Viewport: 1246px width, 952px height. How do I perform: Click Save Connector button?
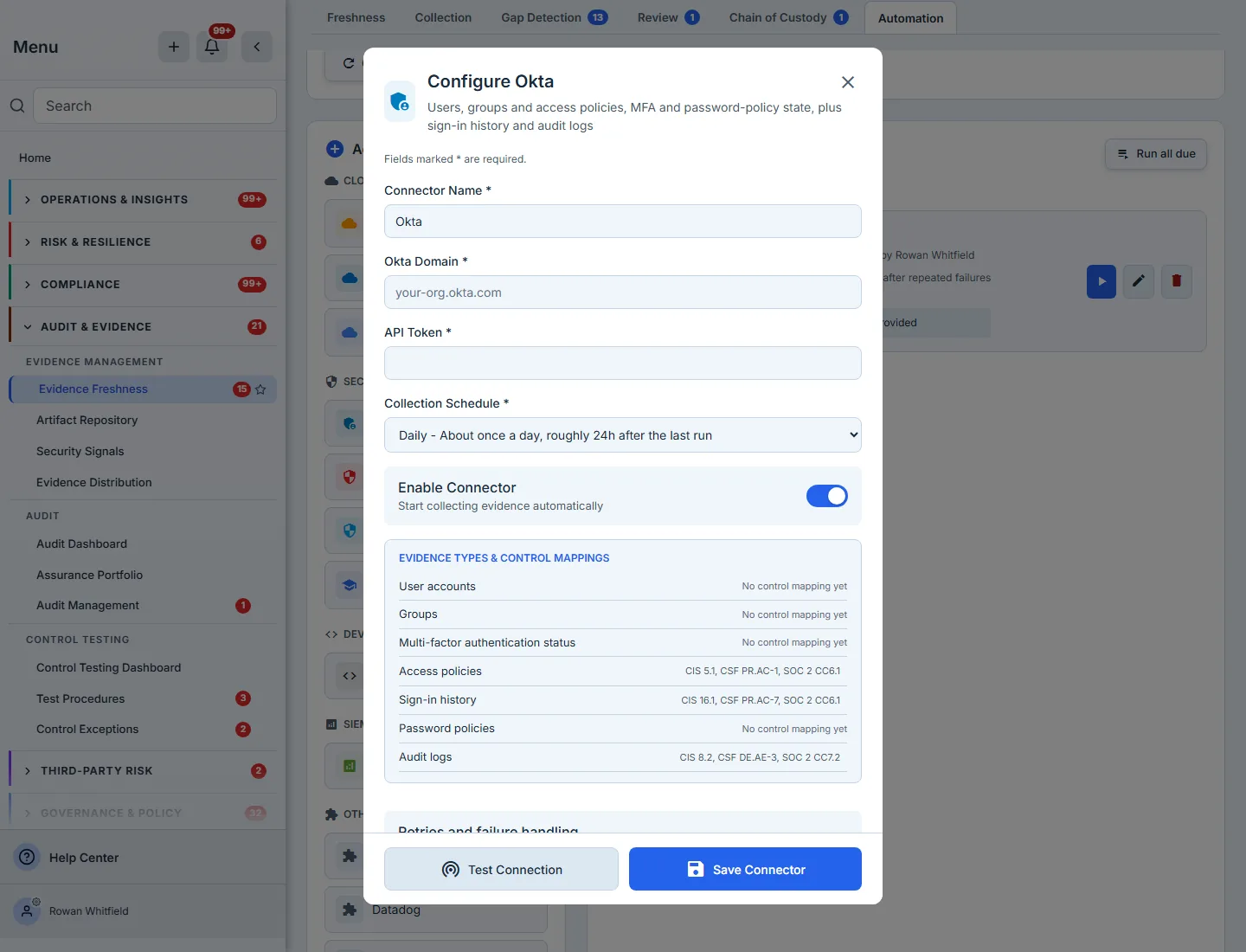745,869
